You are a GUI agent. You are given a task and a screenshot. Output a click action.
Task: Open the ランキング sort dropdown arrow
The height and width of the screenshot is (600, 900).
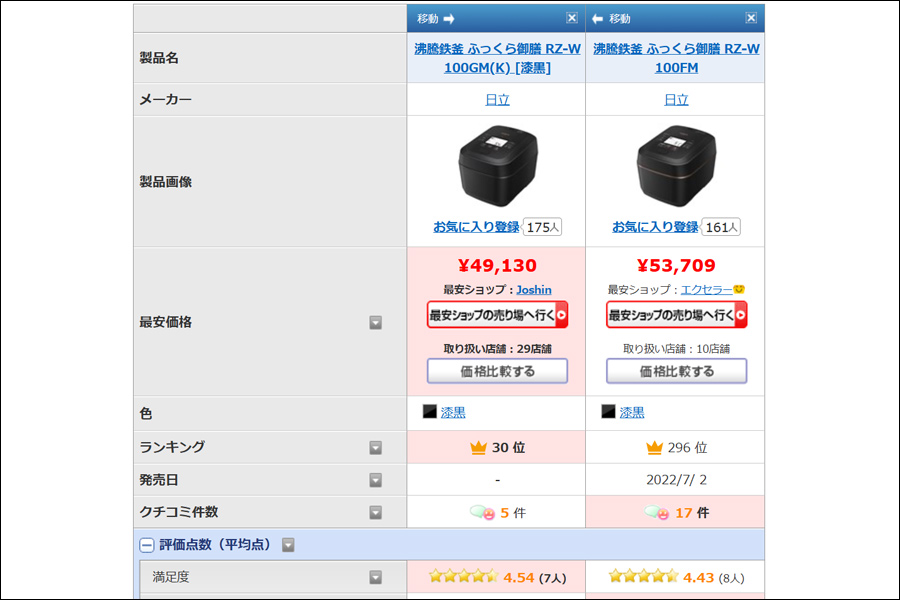click(x=375, y=448)
